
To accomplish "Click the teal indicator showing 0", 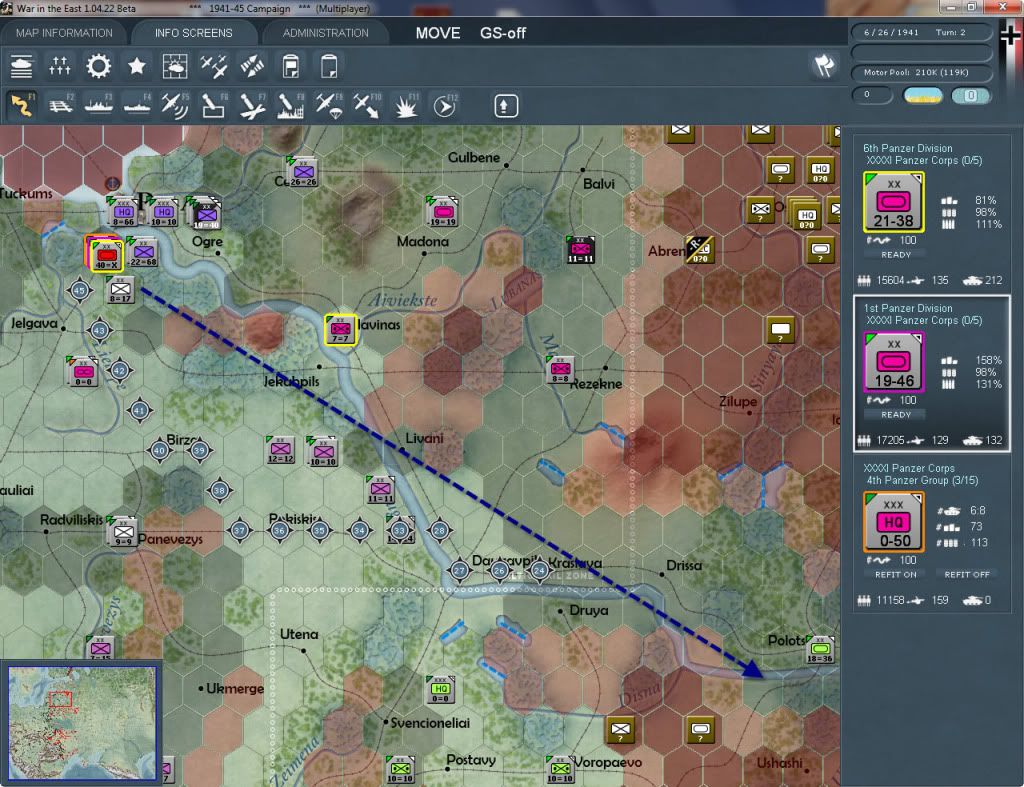I will pyautogui.click(x=970, y=96).
